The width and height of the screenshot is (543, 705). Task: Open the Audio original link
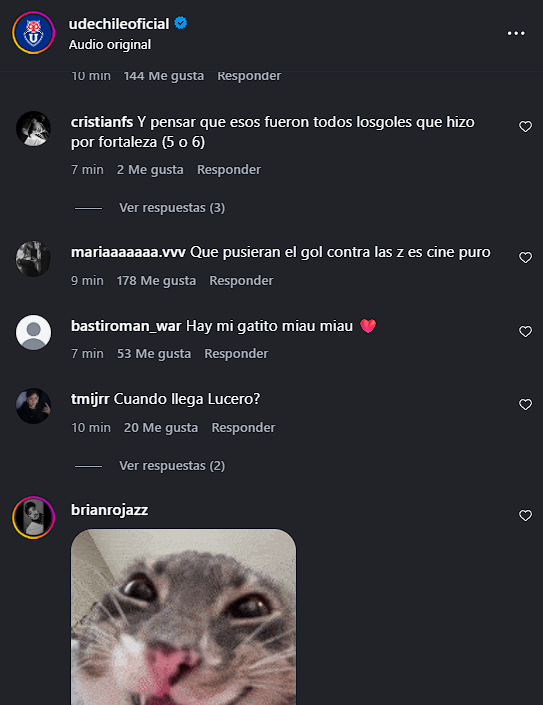pos(110,45)
